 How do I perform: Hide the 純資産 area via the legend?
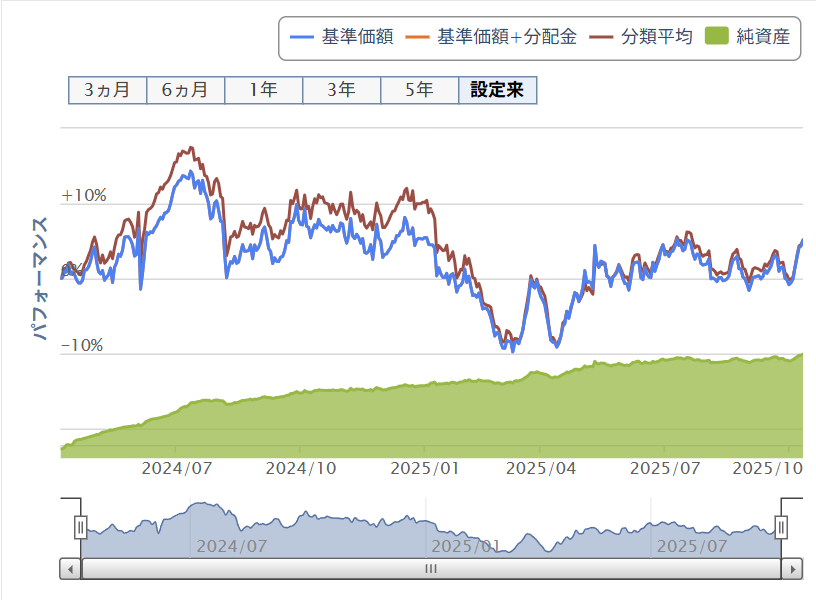(x=748, y=38)
